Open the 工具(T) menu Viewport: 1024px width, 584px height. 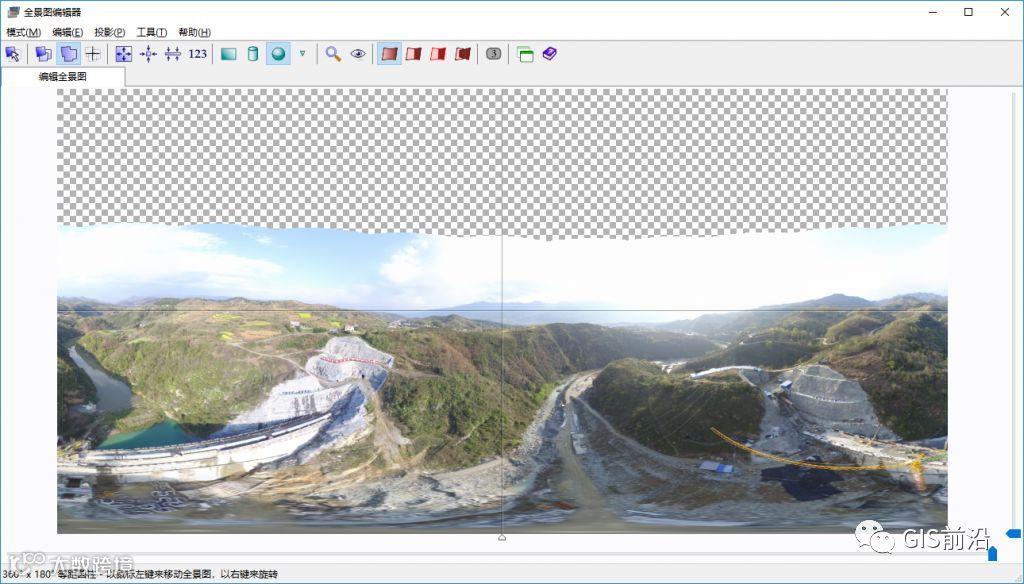[152, 32]
